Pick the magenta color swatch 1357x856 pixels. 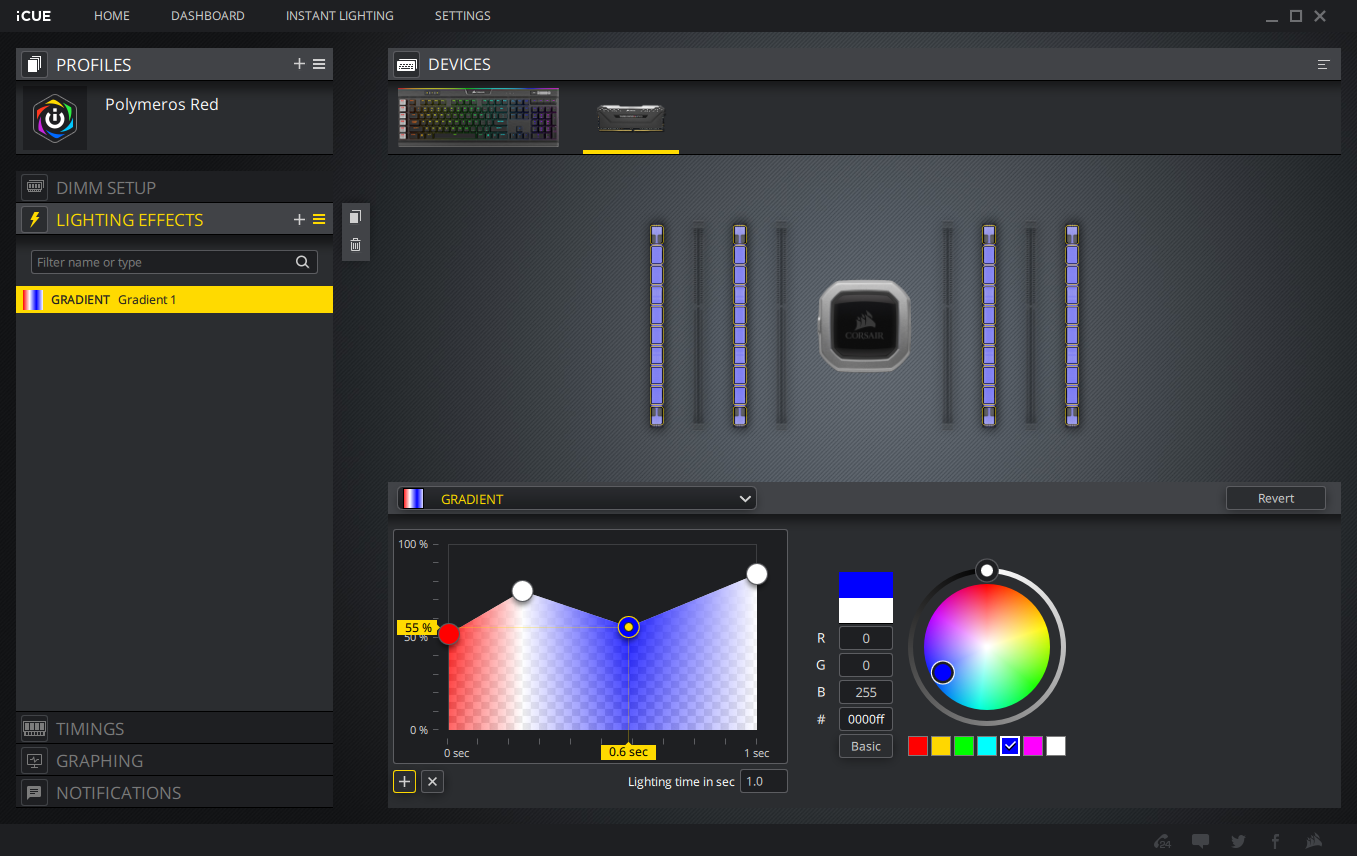tap(1033, 746)
